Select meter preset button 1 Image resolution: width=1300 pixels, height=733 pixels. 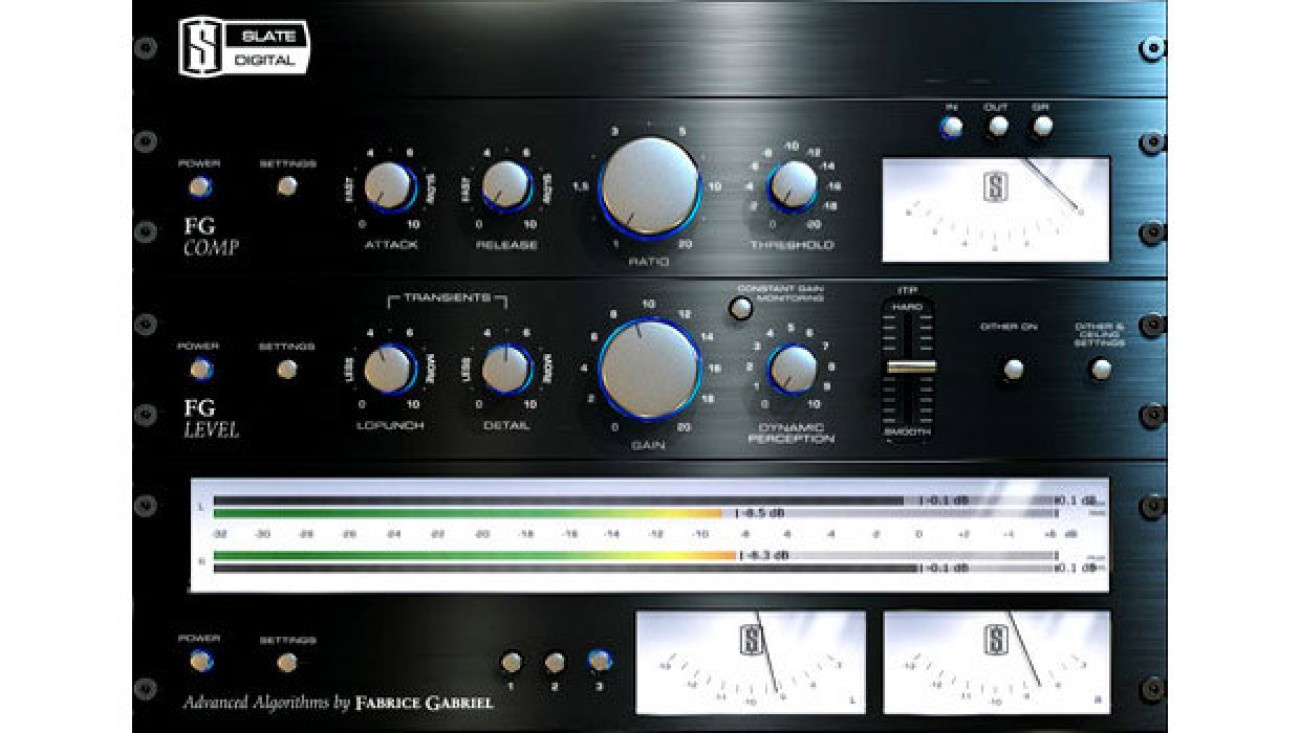[x=511, y=661]
